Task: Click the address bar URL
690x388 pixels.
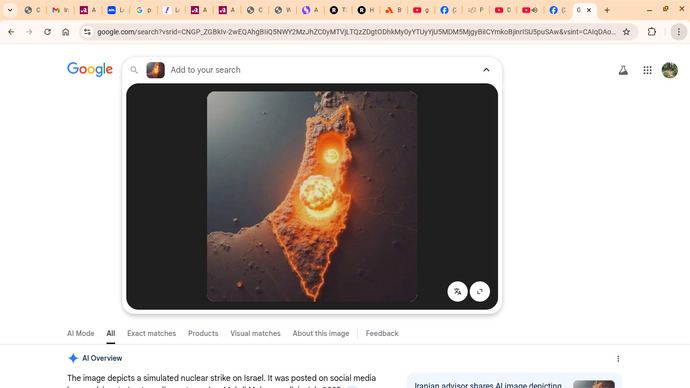Action: (x=356, y=32)
